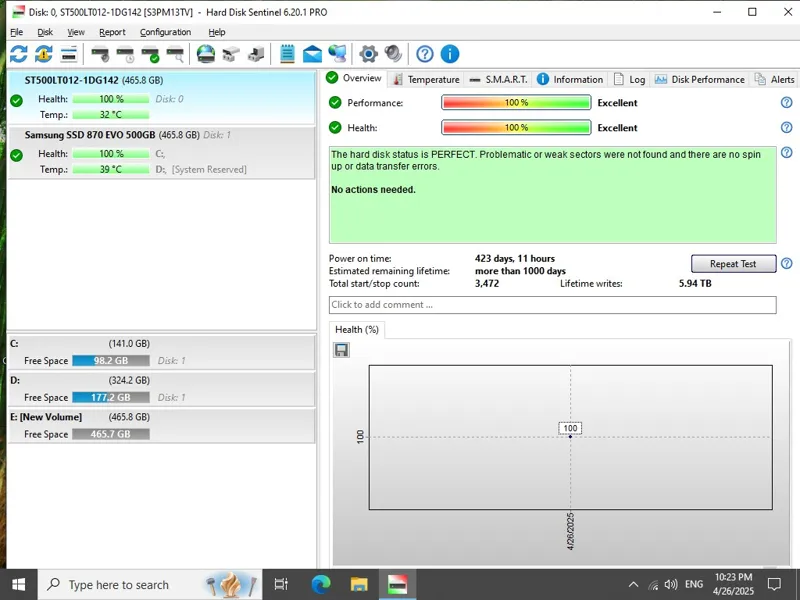800x600 pixels.
Task: Select the C: volume entry
Action: (x=162, y=352)
